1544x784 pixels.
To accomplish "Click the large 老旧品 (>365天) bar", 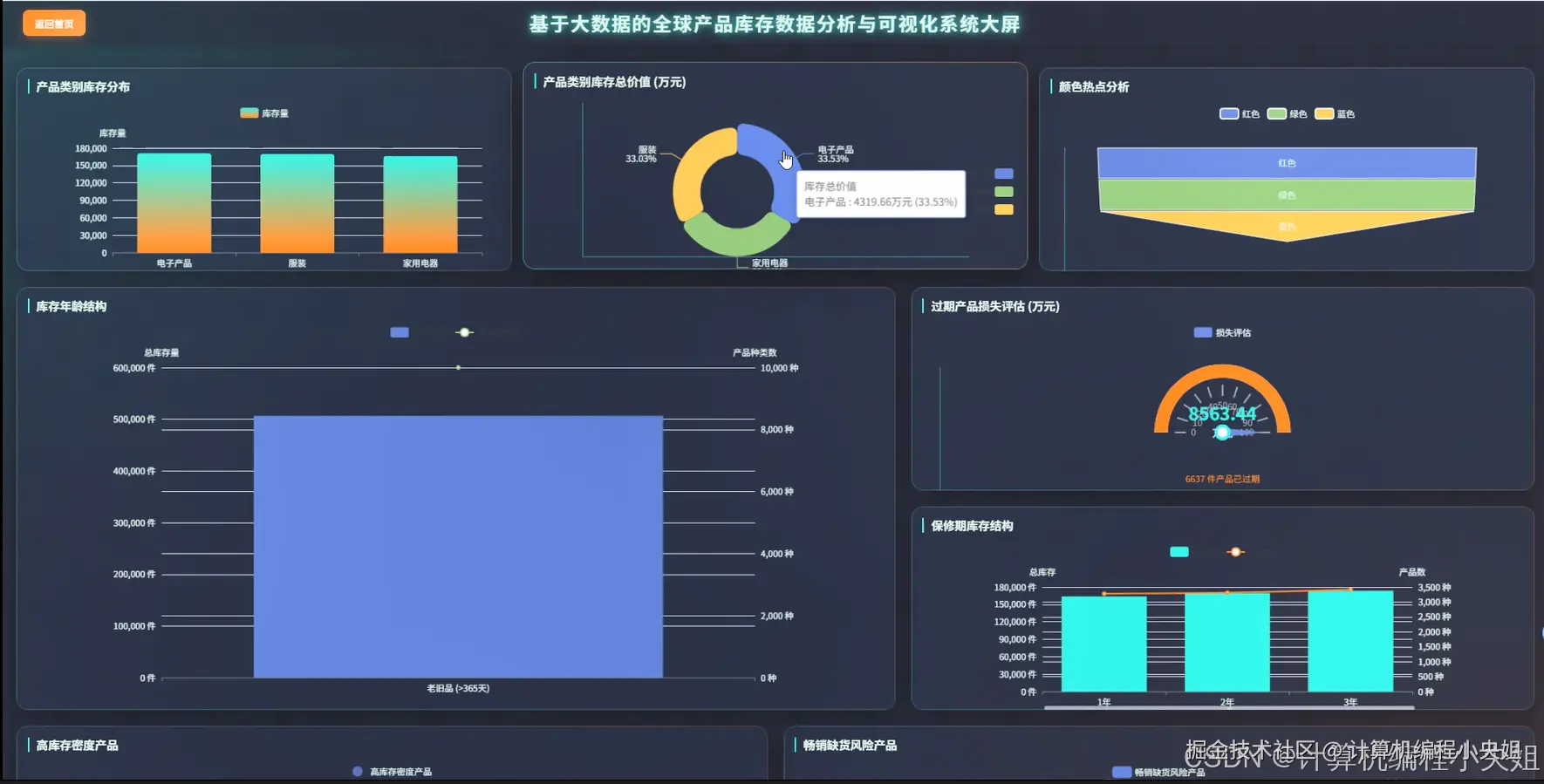I will [458, 547].
